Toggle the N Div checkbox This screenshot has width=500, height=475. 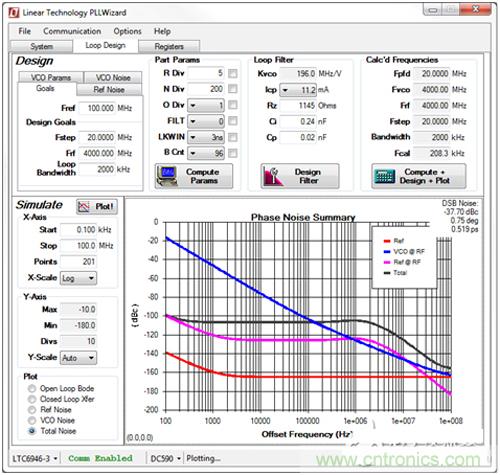(x=233, y=89)
